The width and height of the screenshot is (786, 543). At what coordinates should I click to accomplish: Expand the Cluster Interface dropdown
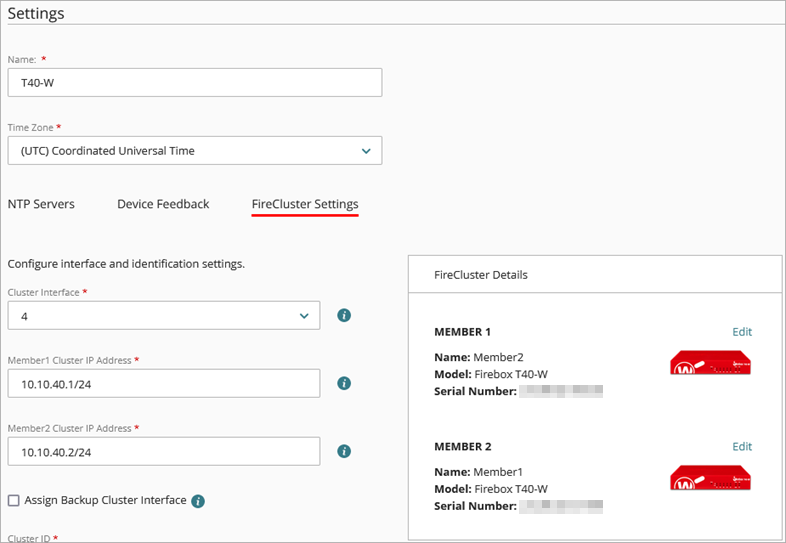coord(164,315)
